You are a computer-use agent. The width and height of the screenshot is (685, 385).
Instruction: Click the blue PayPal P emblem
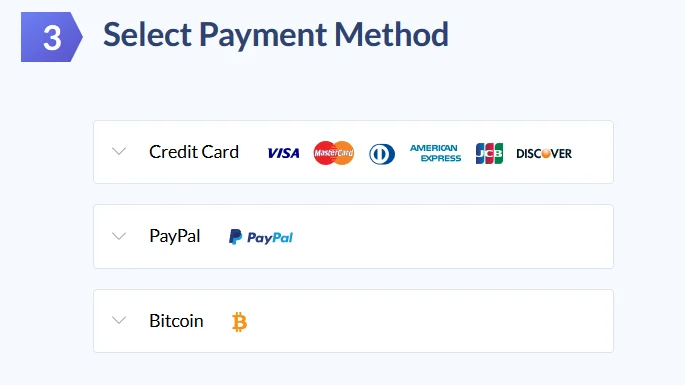[235, 237]
